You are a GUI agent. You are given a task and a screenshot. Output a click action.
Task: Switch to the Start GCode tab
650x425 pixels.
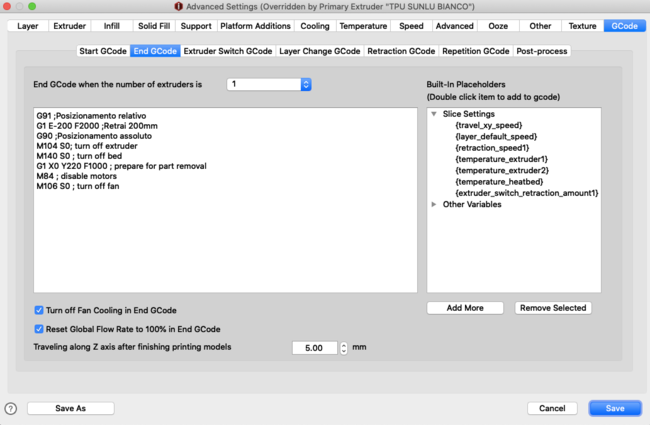(x=103, y=51)
